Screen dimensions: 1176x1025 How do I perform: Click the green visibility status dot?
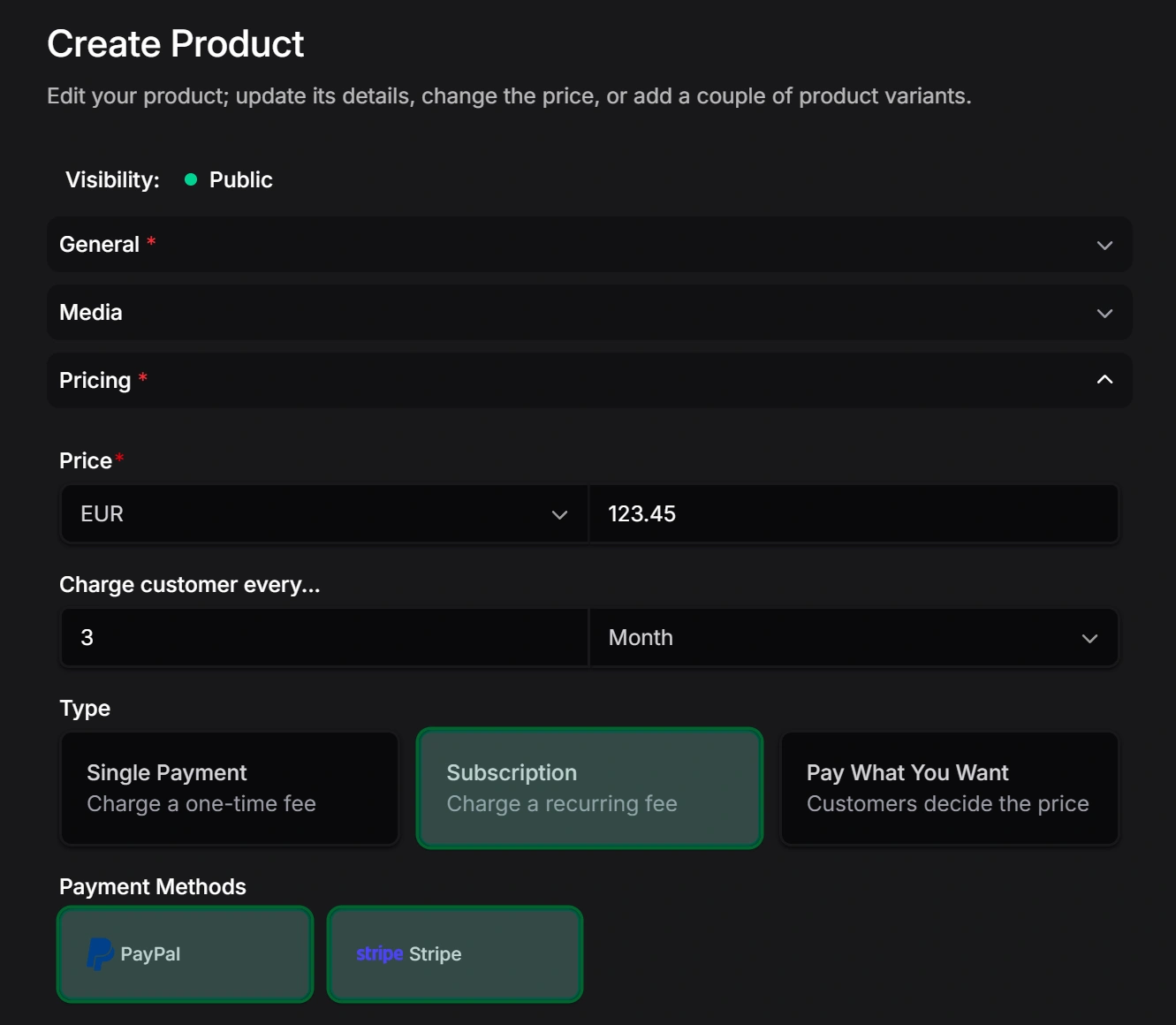click(190, 180)
